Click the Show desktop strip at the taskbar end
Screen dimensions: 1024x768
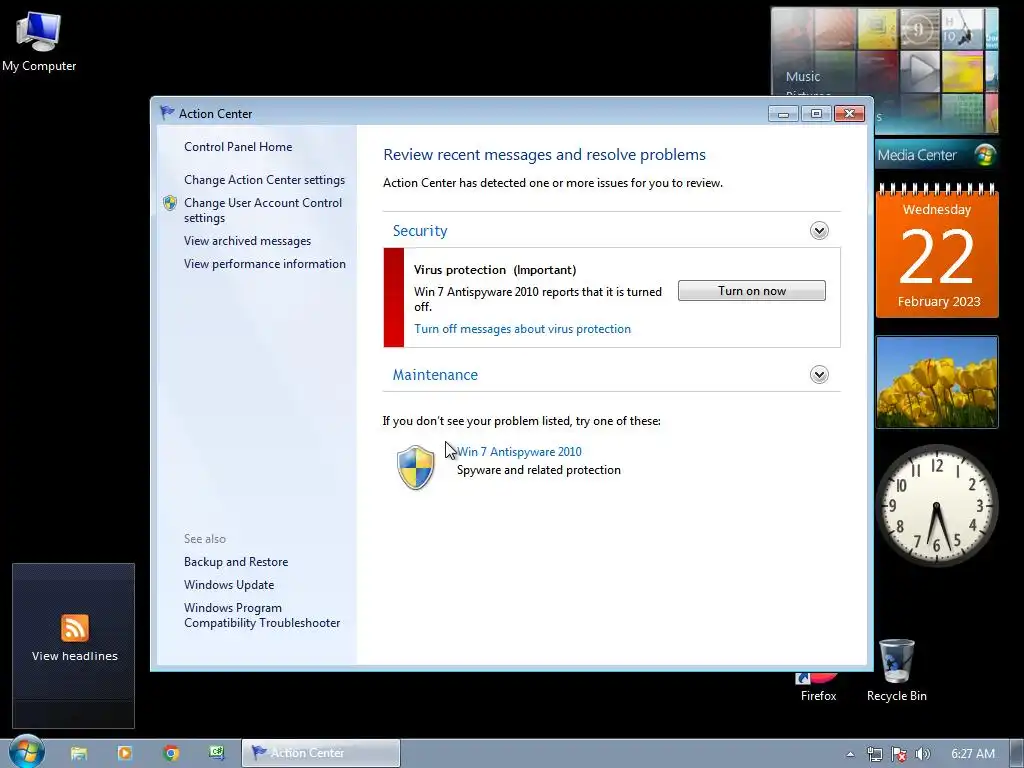pos(1016,754)
